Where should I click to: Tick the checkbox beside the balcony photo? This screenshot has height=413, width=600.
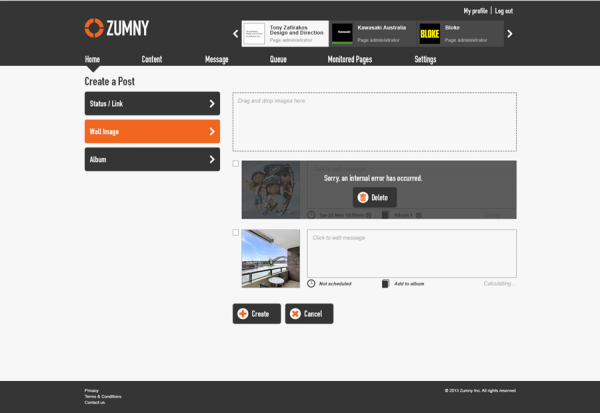pos(236,233)
